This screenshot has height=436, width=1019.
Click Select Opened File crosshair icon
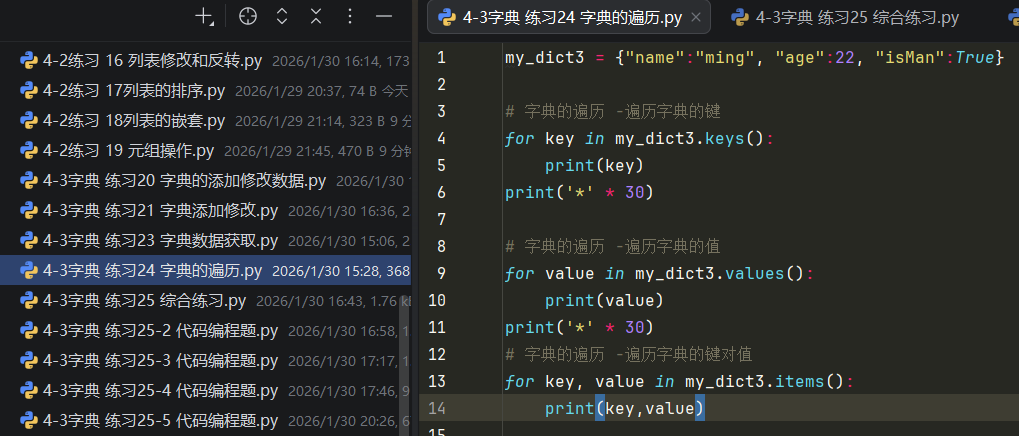(x=247, y=16)
